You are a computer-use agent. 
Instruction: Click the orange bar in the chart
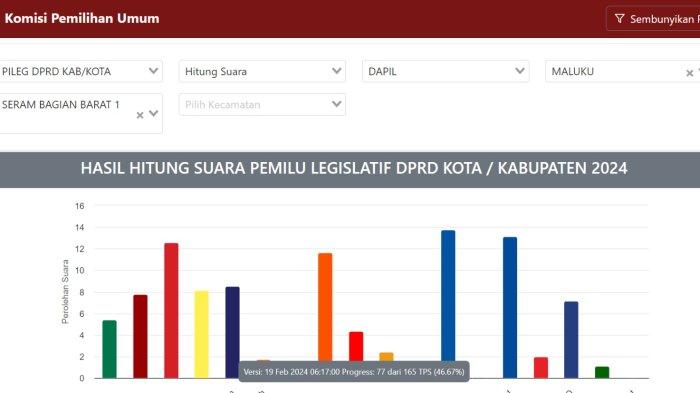[x=325, y=308]
